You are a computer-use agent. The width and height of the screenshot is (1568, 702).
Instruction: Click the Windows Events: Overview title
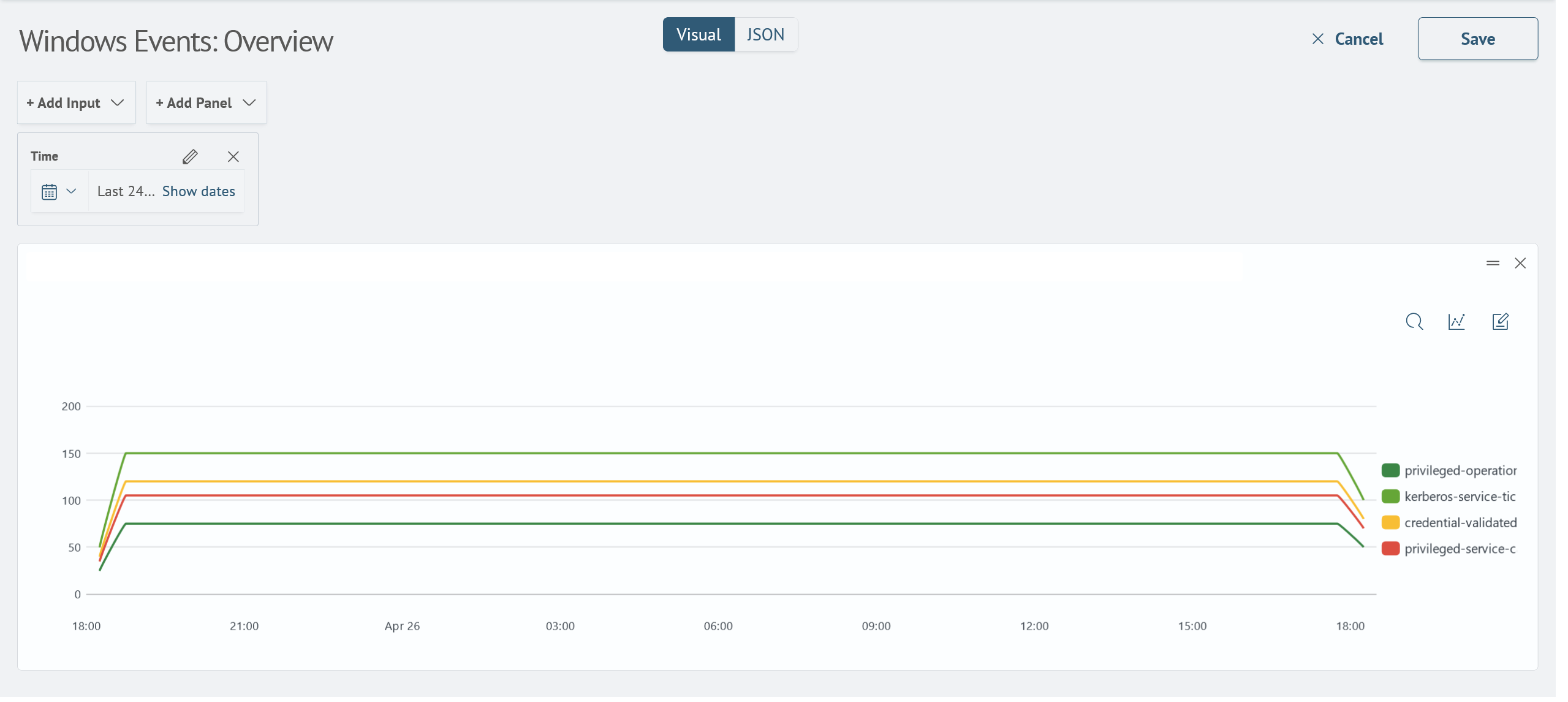pyautogui.click(x=176, y=42)
